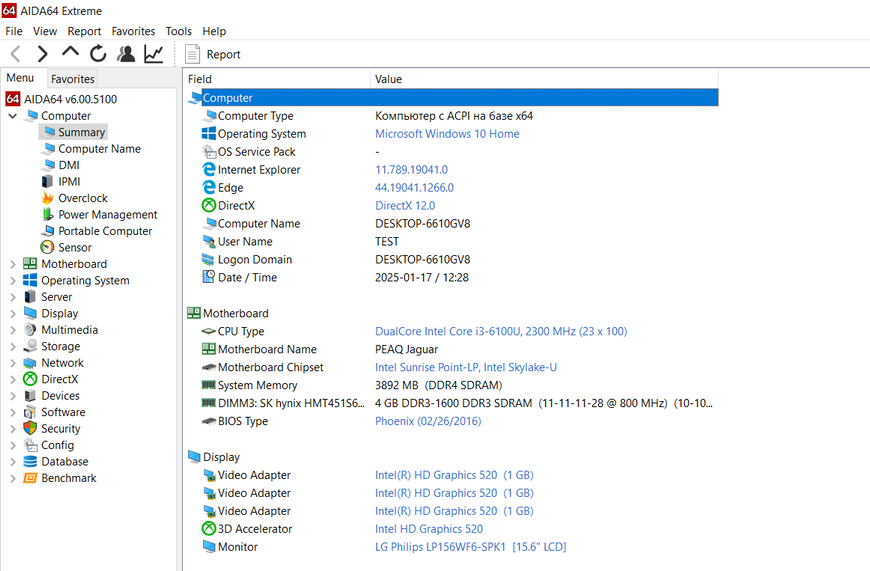
Task: Click the Refresh toolbar icon
Action: point(98,54)
